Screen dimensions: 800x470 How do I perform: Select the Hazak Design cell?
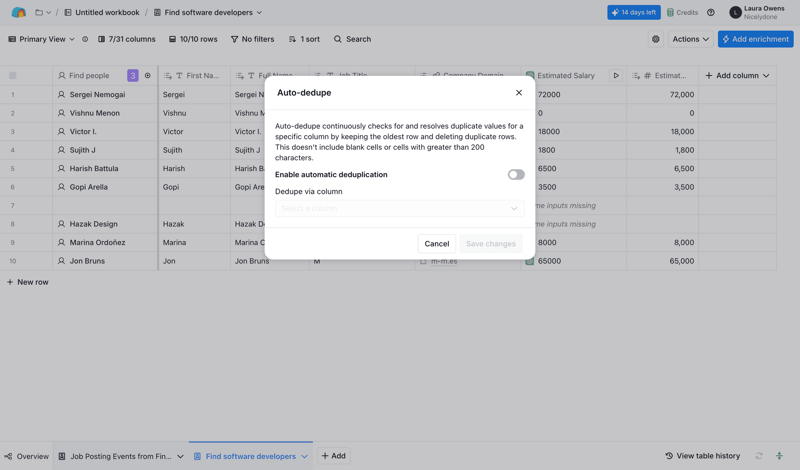tap(105, 224)
